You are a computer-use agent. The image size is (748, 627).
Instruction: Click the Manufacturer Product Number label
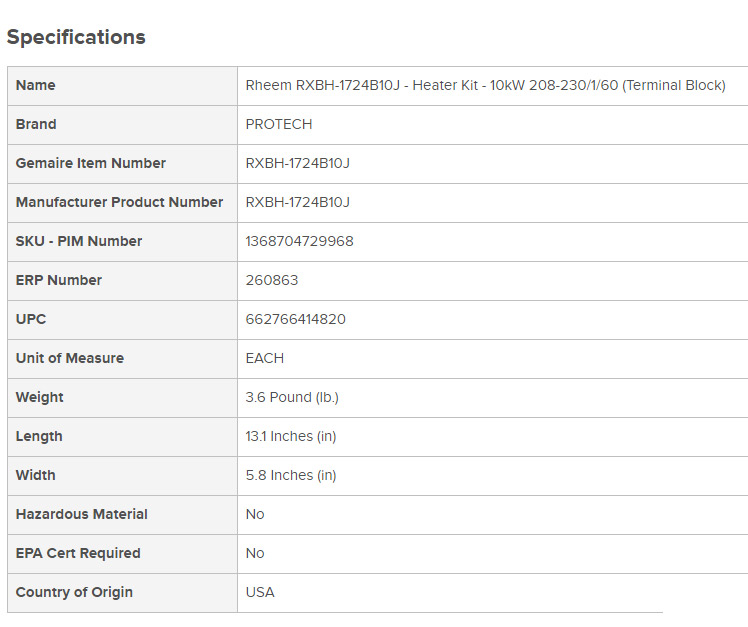(x=119, y=202)
